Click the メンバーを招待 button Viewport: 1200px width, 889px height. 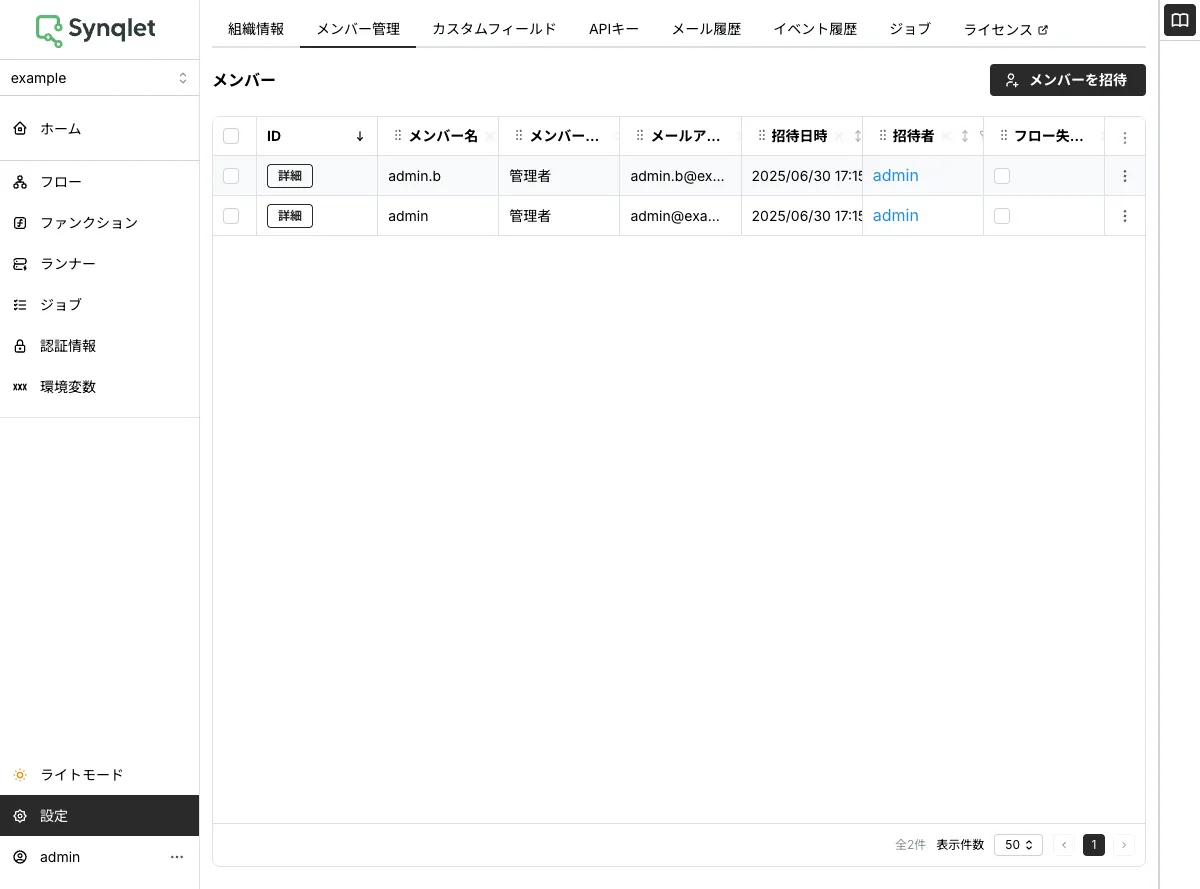[x=1068, y=80]
